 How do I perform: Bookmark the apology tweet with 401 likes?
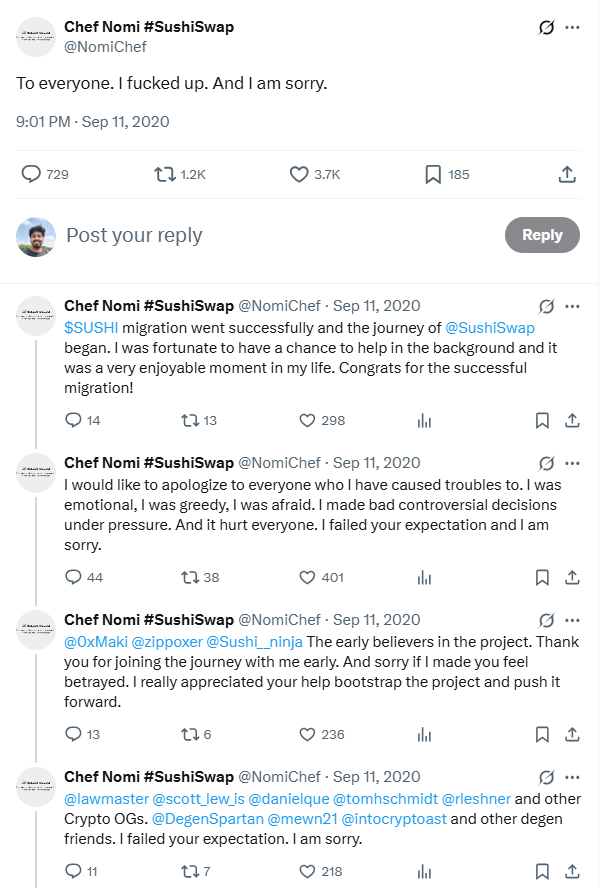click(x=542, y=578)
